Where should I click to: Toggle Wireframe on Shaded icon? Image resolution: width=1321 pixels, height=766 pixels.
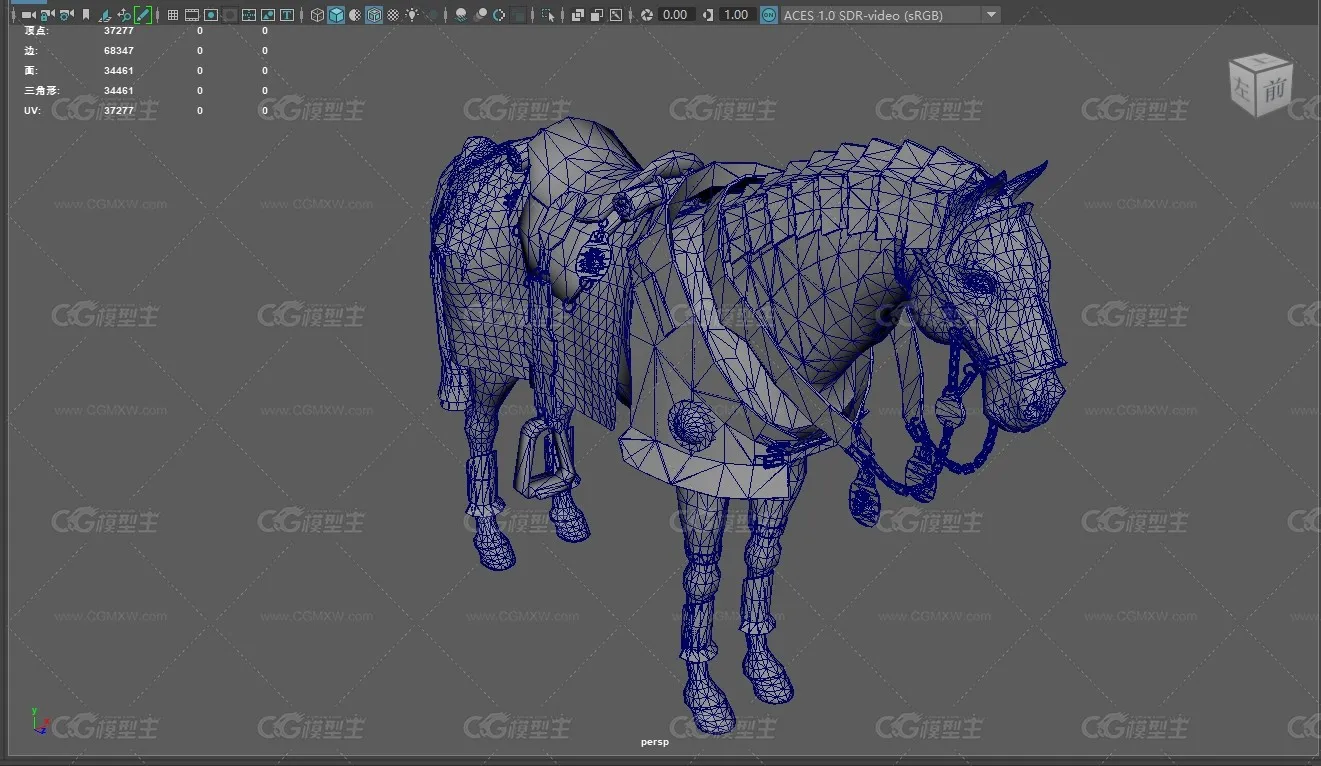[374, 15]
